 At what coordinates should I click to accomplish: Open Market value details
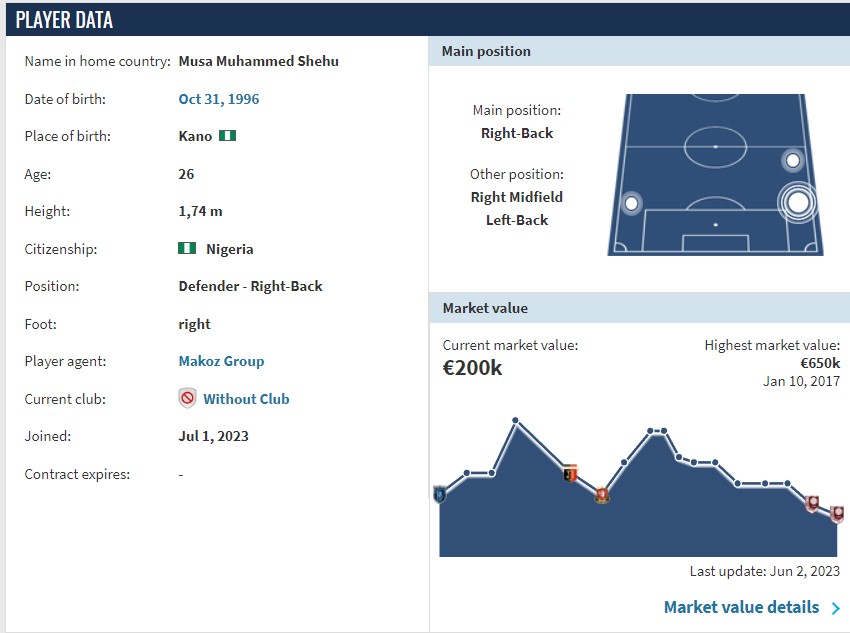[741, 607]
